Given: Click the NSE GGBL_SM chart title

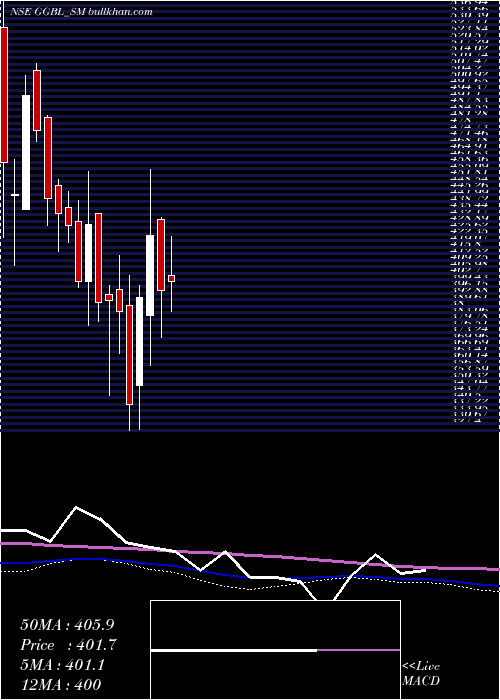Looking at the screenshot, I should 81,12.
